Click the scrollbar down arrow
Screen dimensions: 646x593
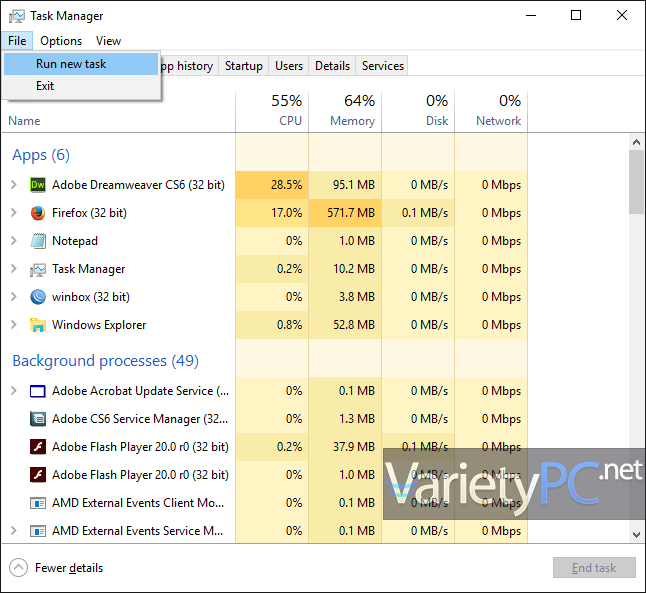(636, 534)
